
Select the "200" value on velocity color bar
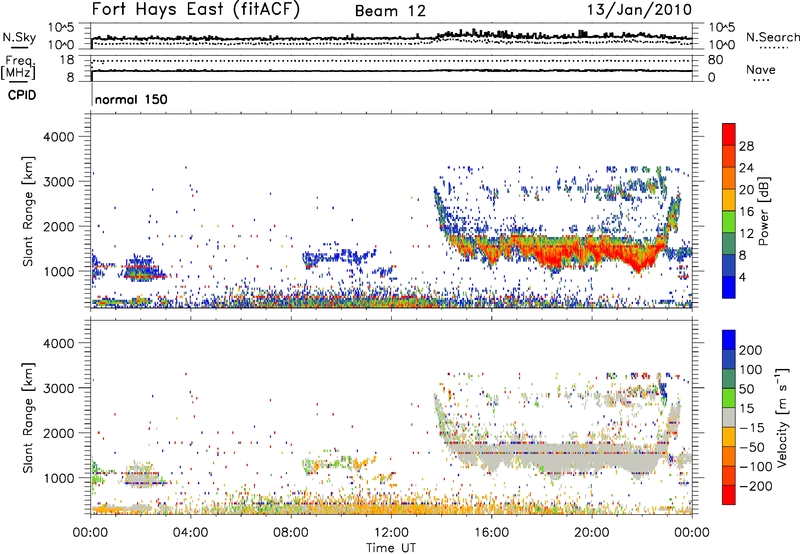(751, 350)
